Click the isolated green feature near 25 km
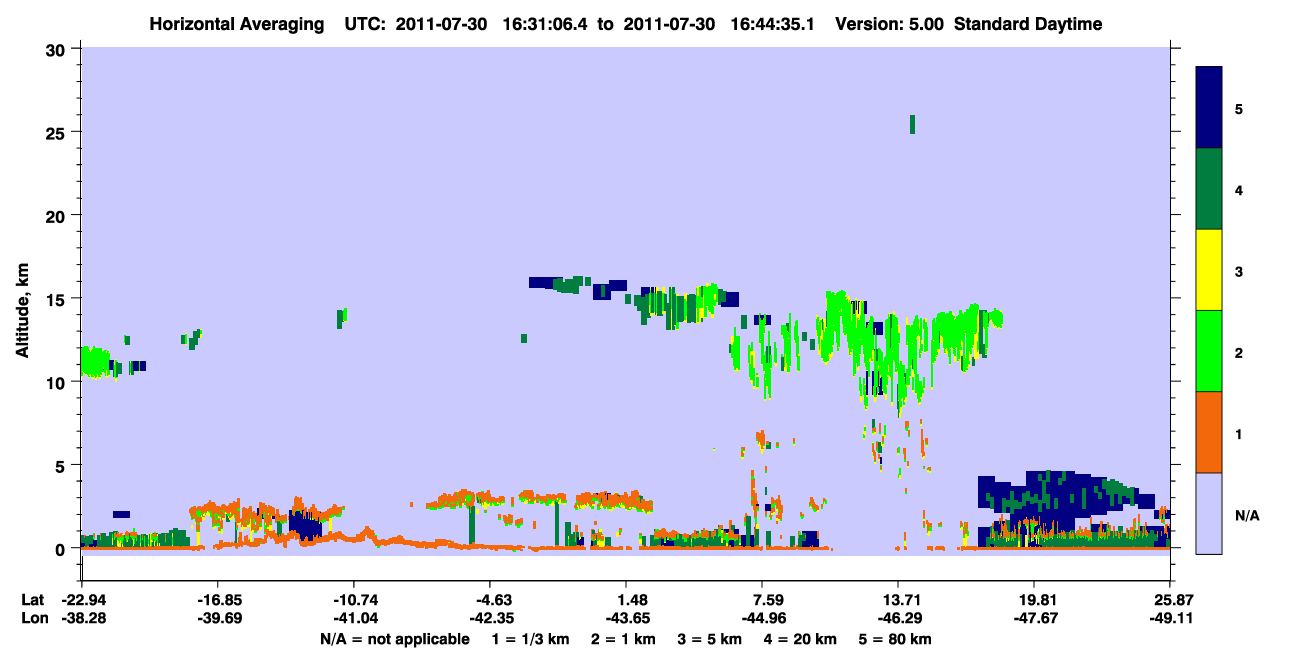This screenshot has height=667, width=1300. [x=912, y=124]
